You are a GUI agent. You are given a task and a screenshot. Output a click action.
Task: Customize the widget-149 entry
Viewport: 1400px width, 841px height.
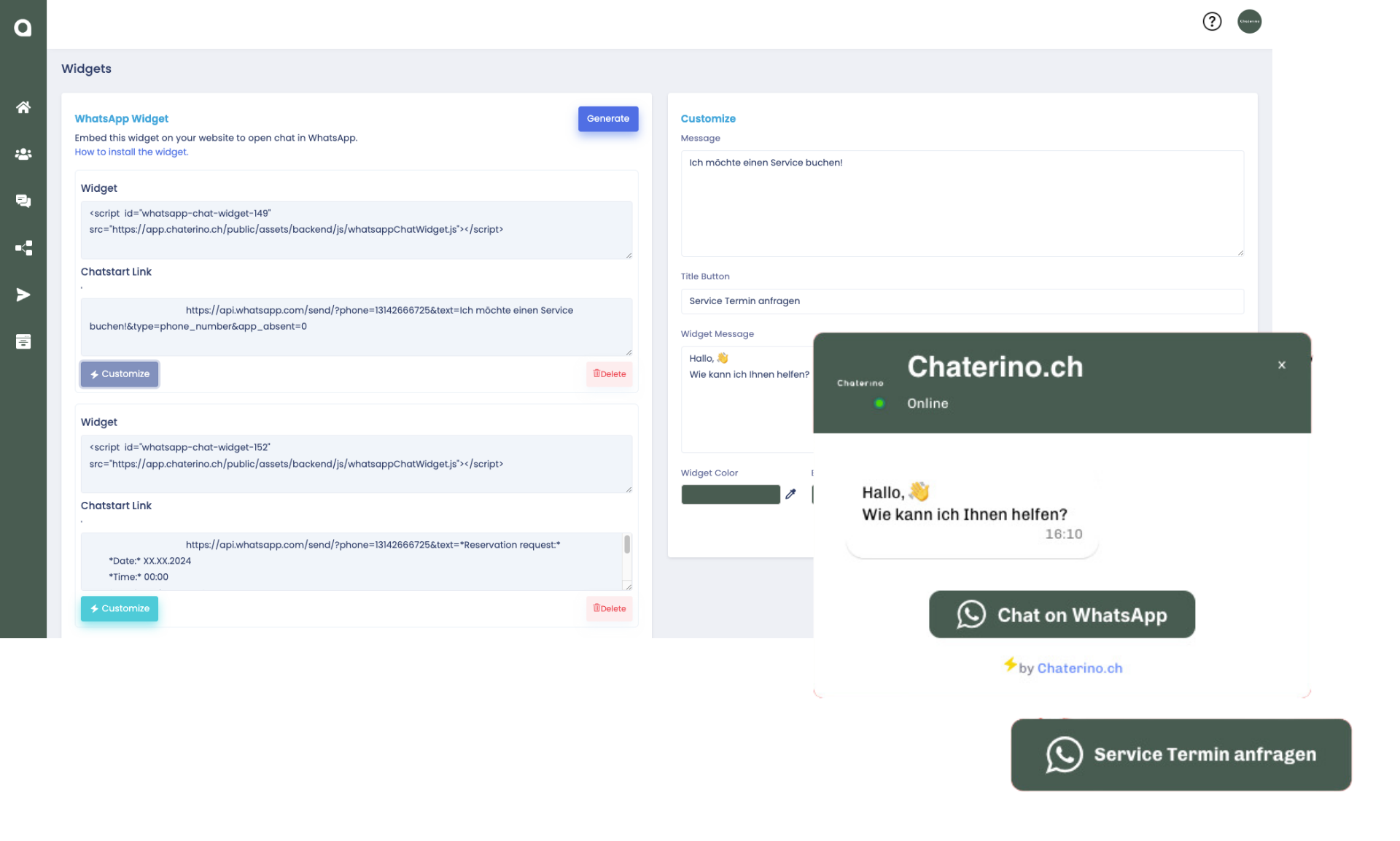click(x=120, y=374)
